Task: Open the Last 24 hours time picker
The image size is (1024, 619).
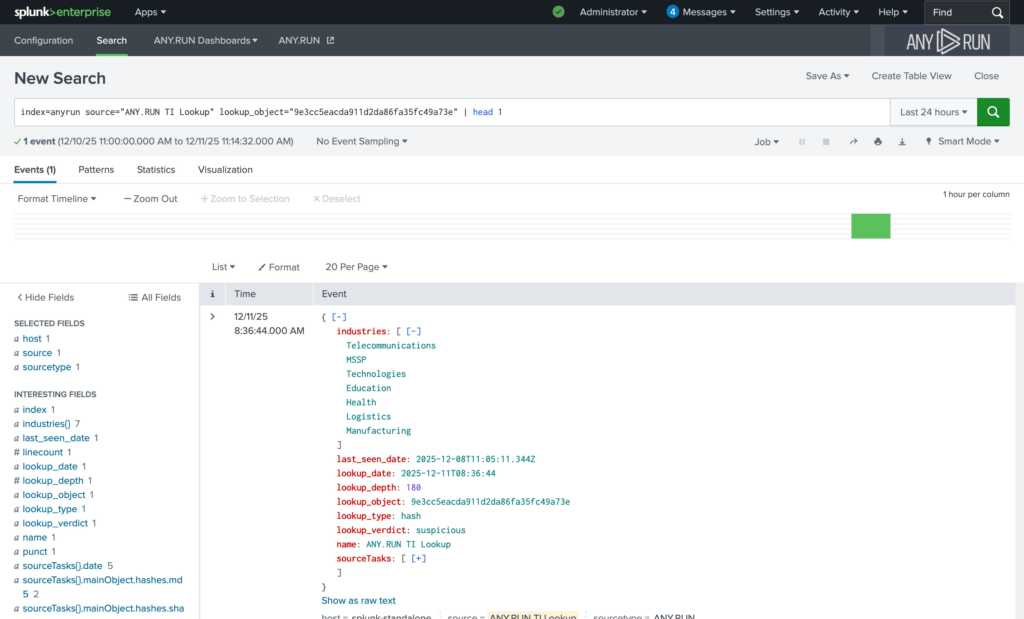Action: (x=933, y=112)
